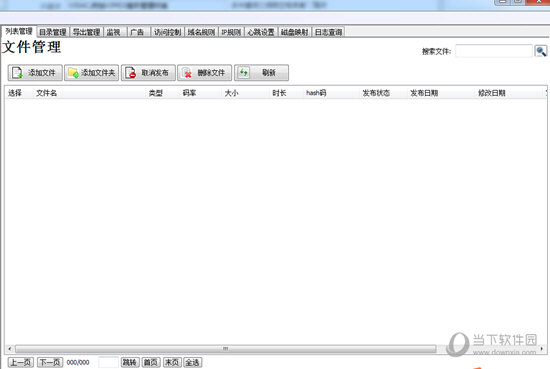Click the search magnifier icon
Viewport: 550px width, 369px height.
click(x=541, y=51)
